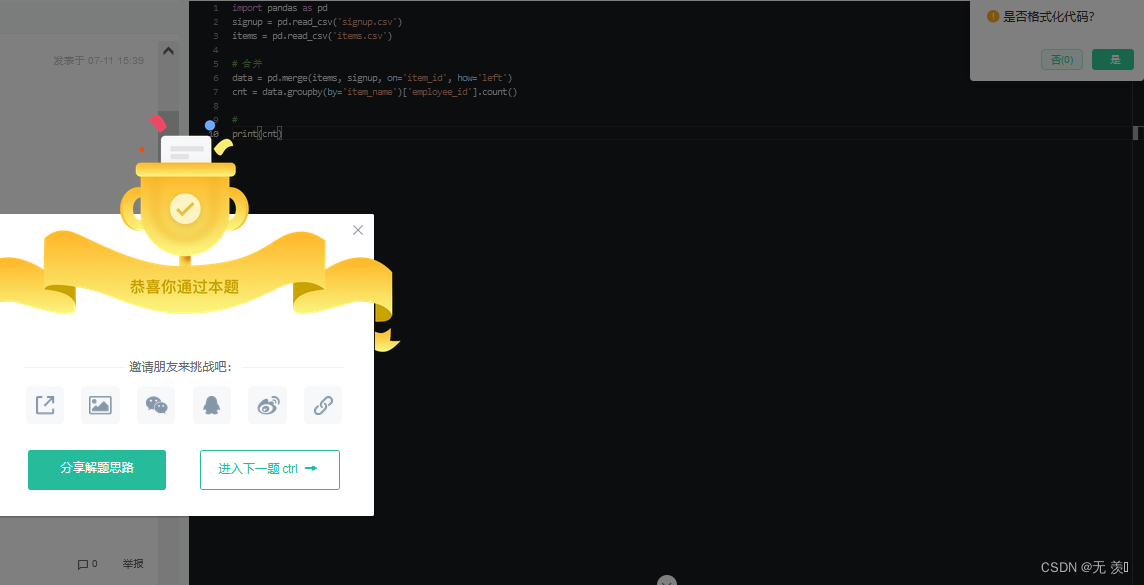Click the 分享解题思路 button
The image size is (1144, 585).
(97, 470)
